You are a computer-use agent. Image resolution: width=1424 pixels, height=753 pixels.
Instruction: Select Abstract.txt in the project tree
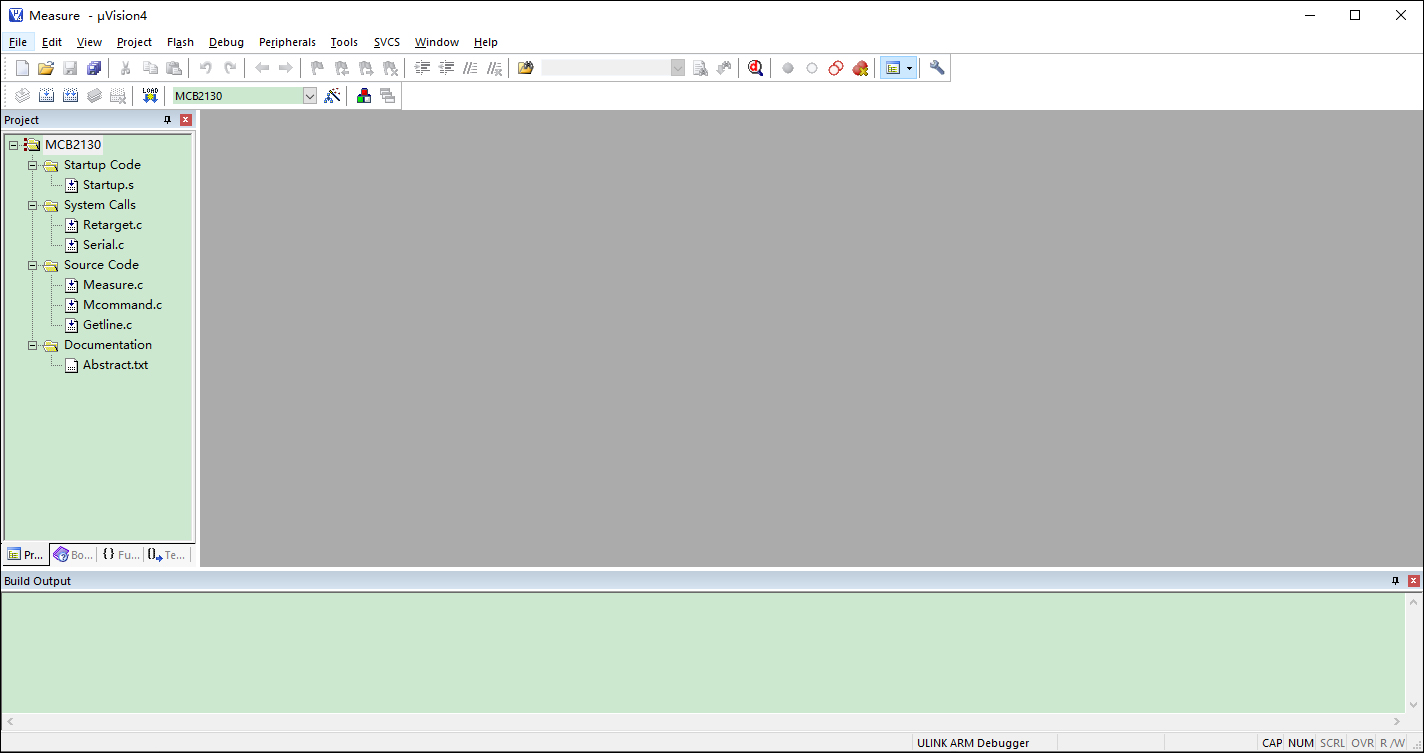[x=115, y=365]
